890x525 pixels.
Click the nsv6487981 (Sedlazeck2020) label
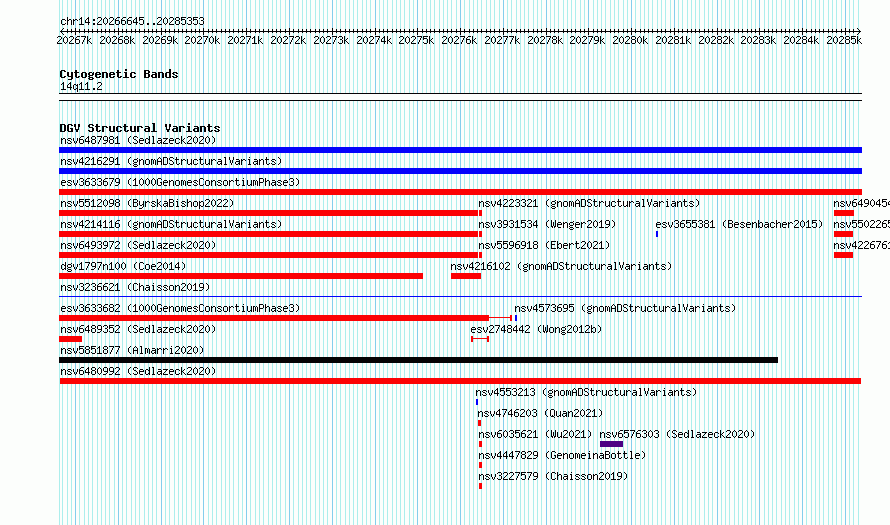pos(138,140)
